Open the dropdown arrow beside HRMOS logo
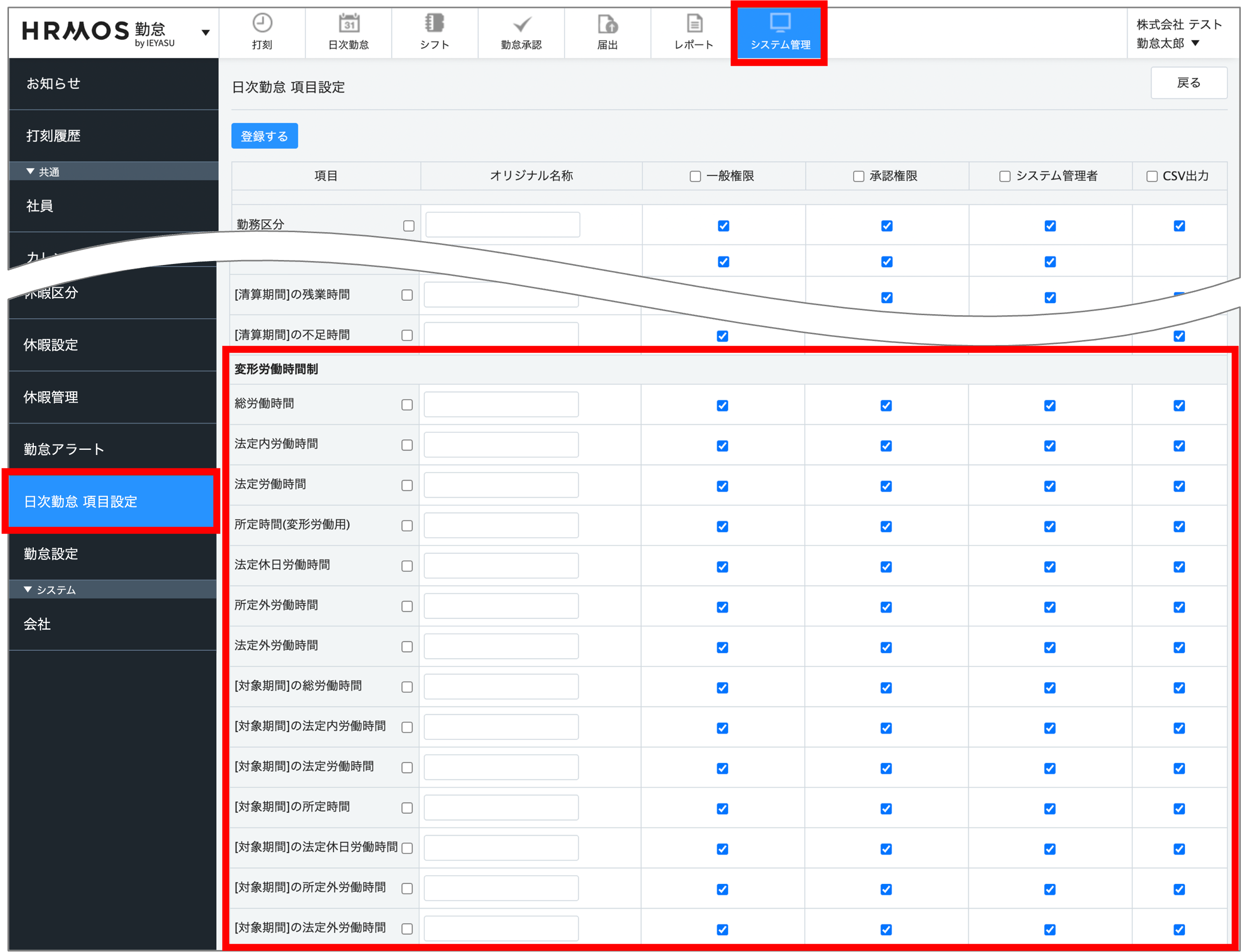The height and width of the screenshot is (952, 1241). (x=206, y=33)
